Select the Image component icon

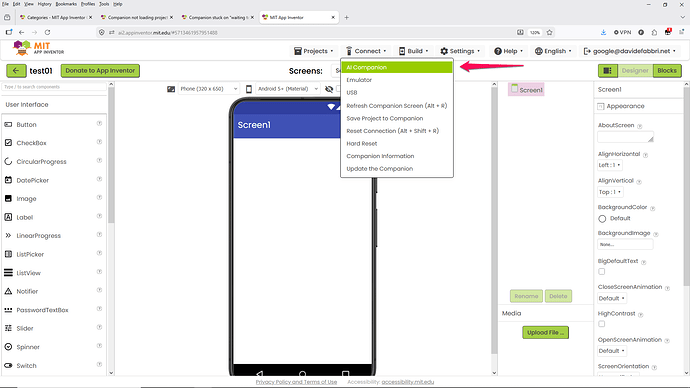[8, 198]
